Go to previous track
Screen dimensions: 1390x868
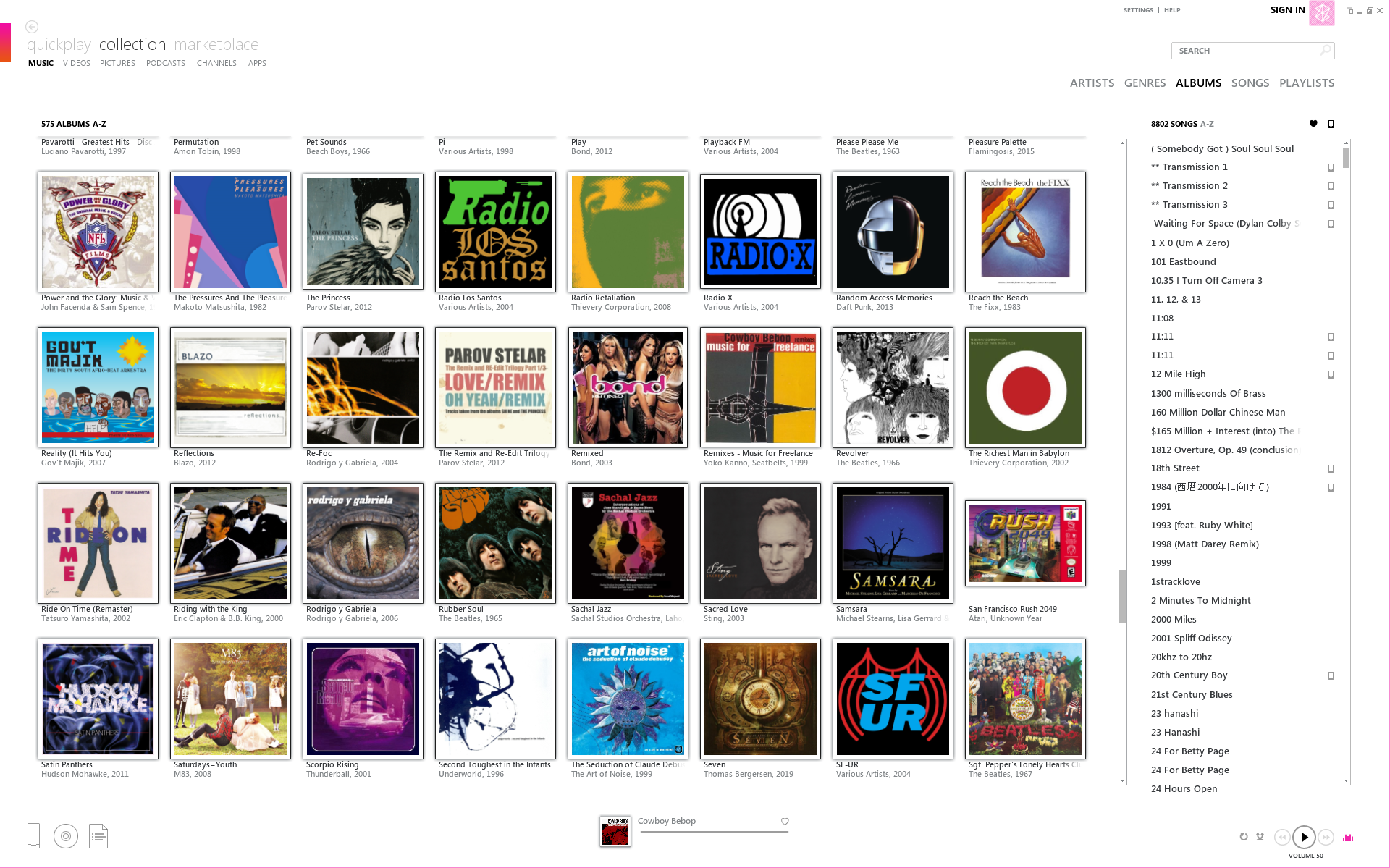[1281, 837]
